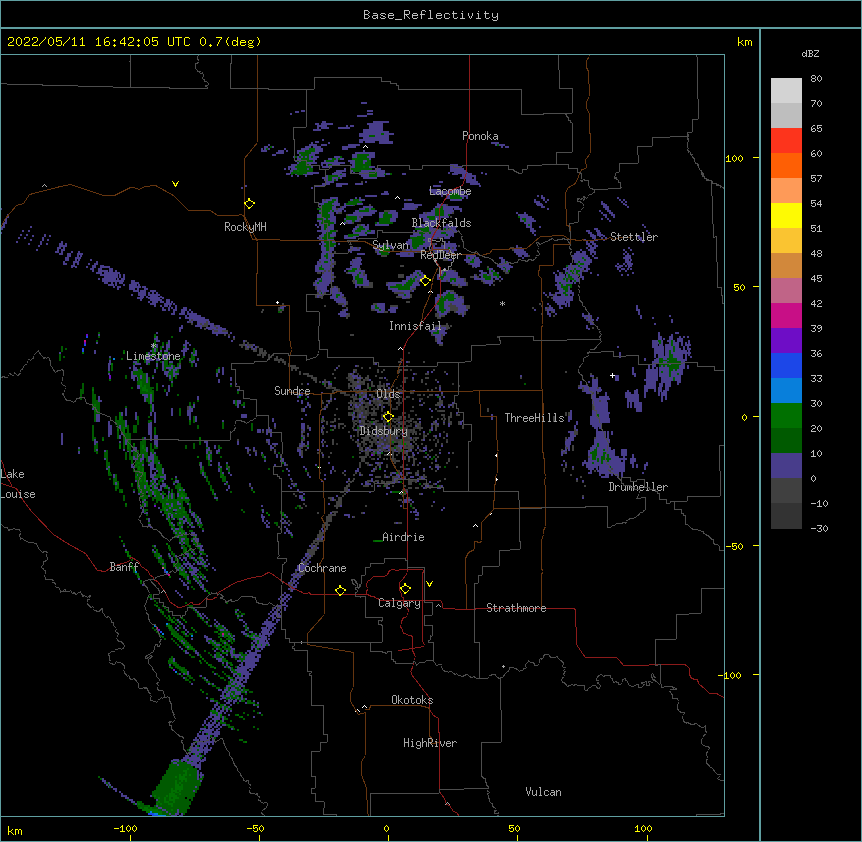Click the yellow diamond marker above the RockyMH label
The height and width of the screenshot is (842, 862).
coord(249,204)
